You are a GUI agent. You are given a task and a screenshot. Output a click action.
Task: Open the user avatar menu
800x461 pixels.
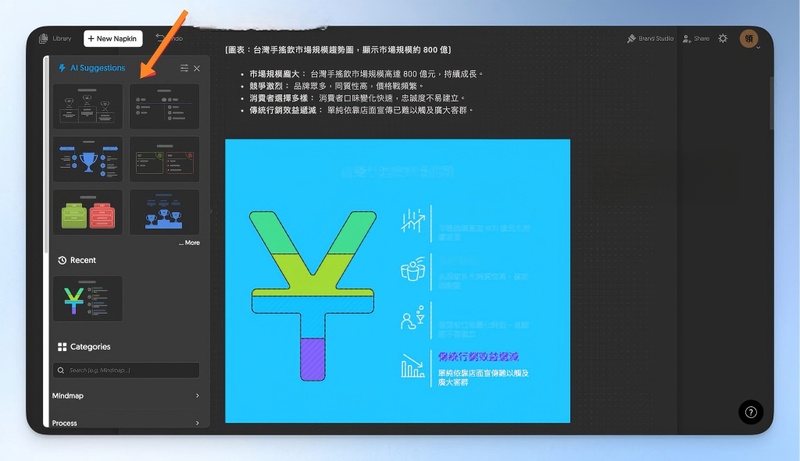click(x=749, y=39)
